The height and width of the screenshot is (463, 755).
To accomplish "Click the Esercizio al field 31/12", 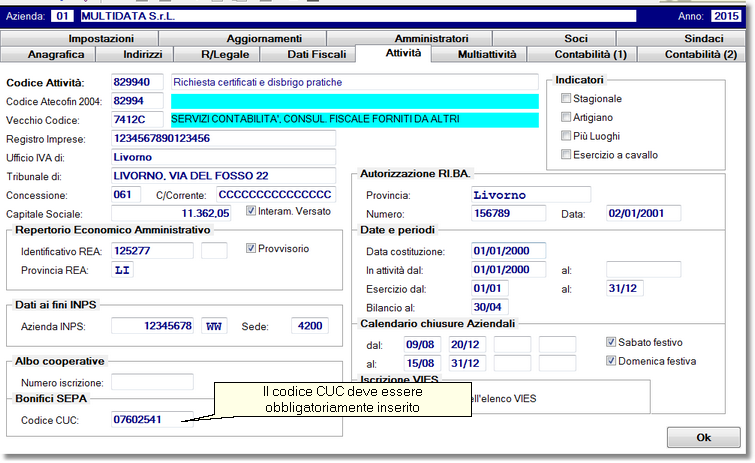I will coord(625,289).
